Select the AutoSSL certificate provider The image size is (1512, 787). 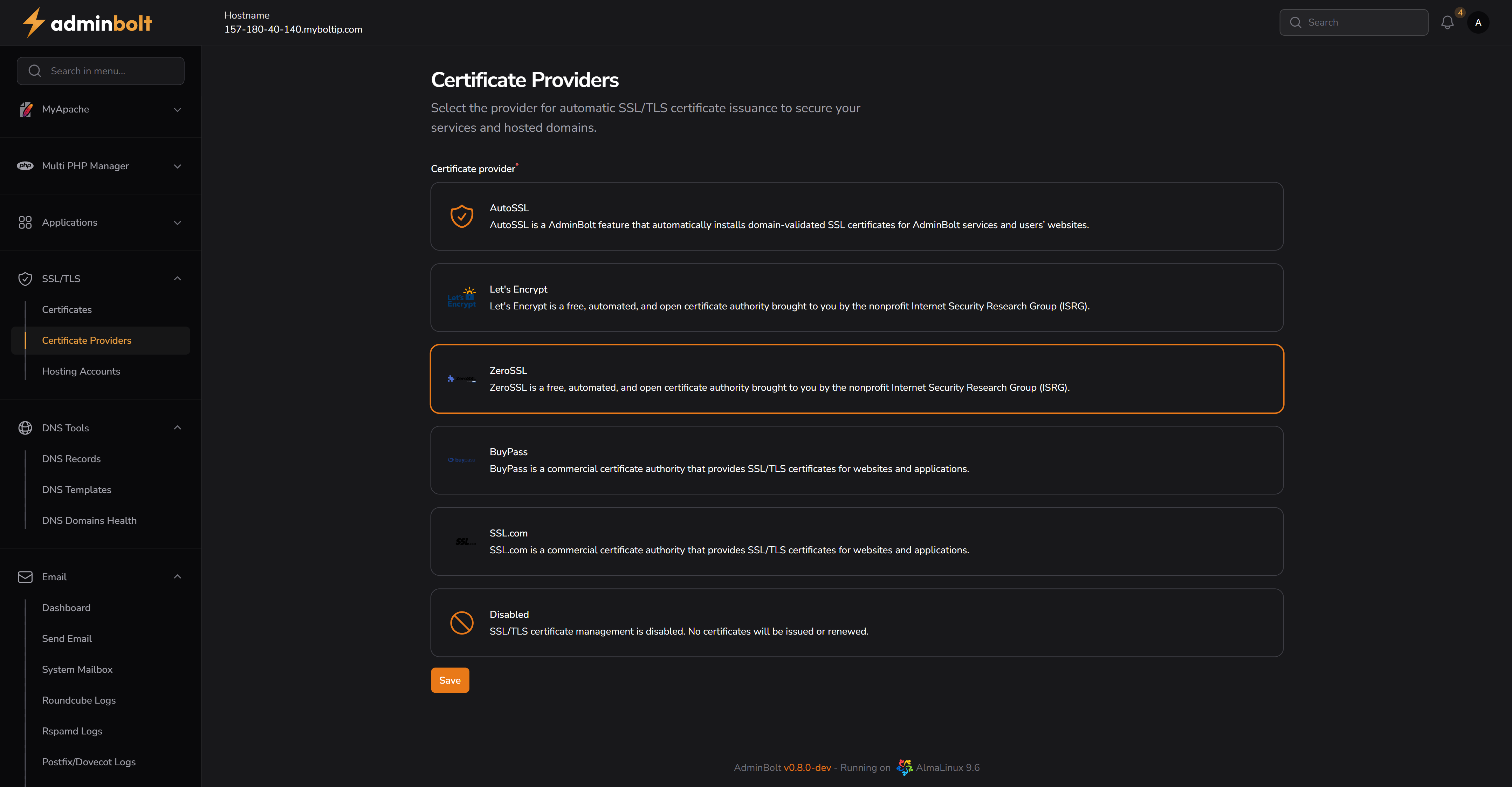pos(857,216)
